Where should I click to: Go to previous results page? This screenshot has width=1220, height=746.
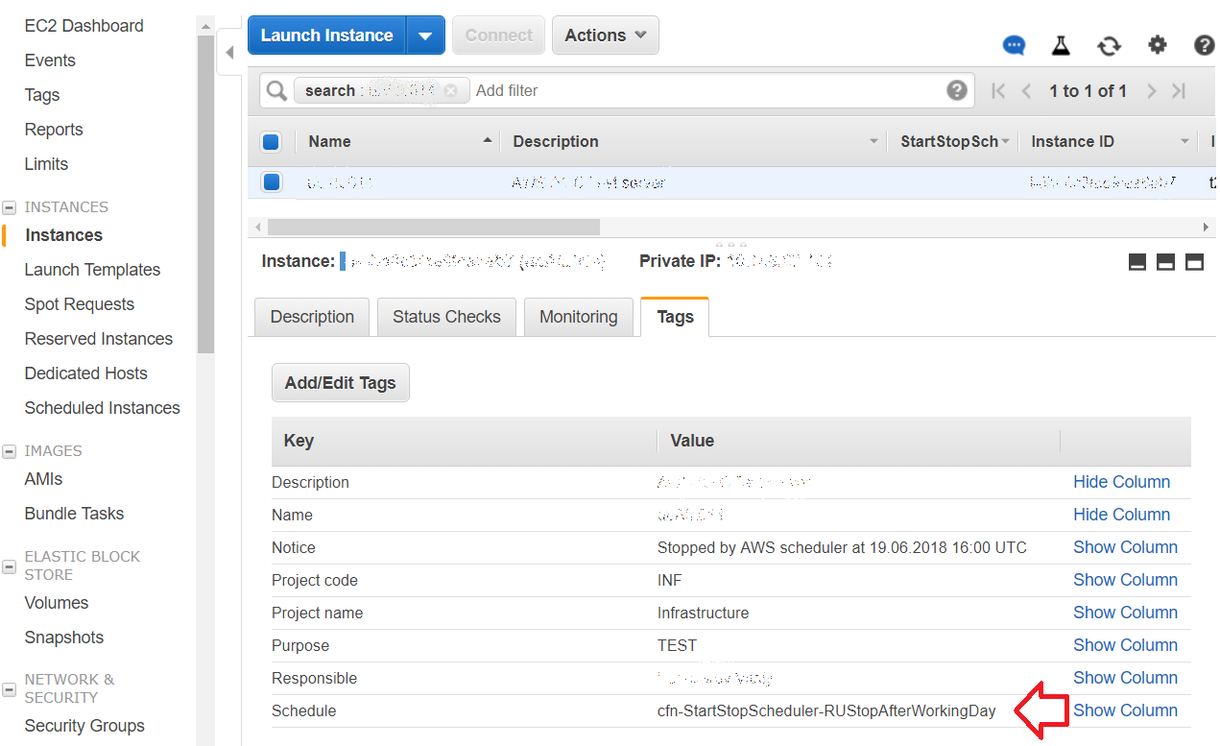click(x=1026, y=91)
